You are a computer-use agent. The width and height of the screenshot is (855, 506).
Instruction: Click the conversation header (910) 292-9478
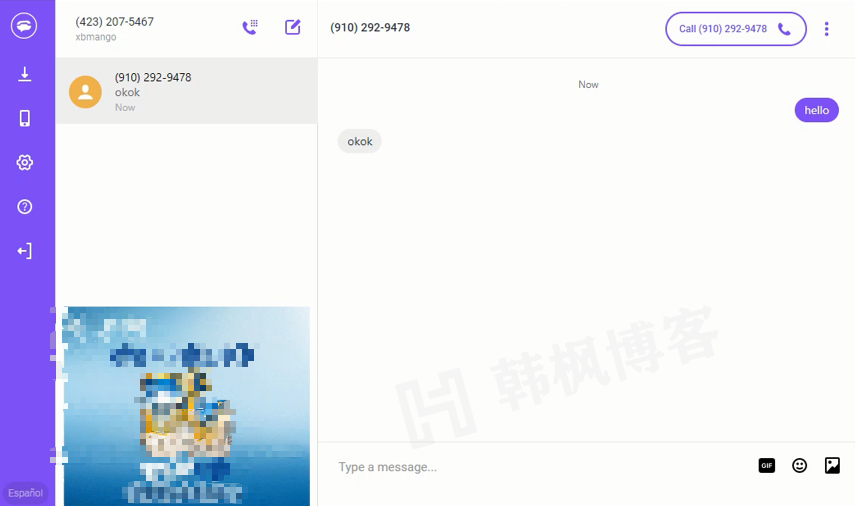click(370, 27)
